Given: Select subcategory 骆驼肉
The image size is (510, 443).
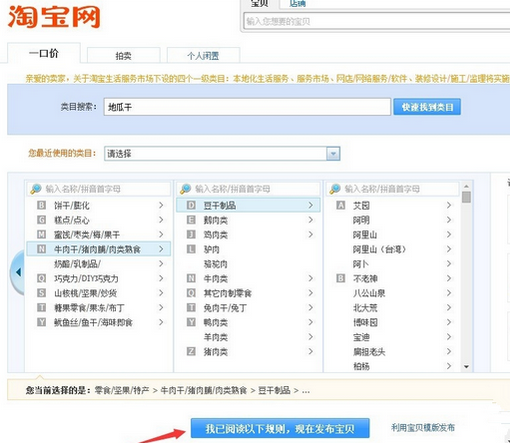Looking at the screenshot, I should [248, 264].
